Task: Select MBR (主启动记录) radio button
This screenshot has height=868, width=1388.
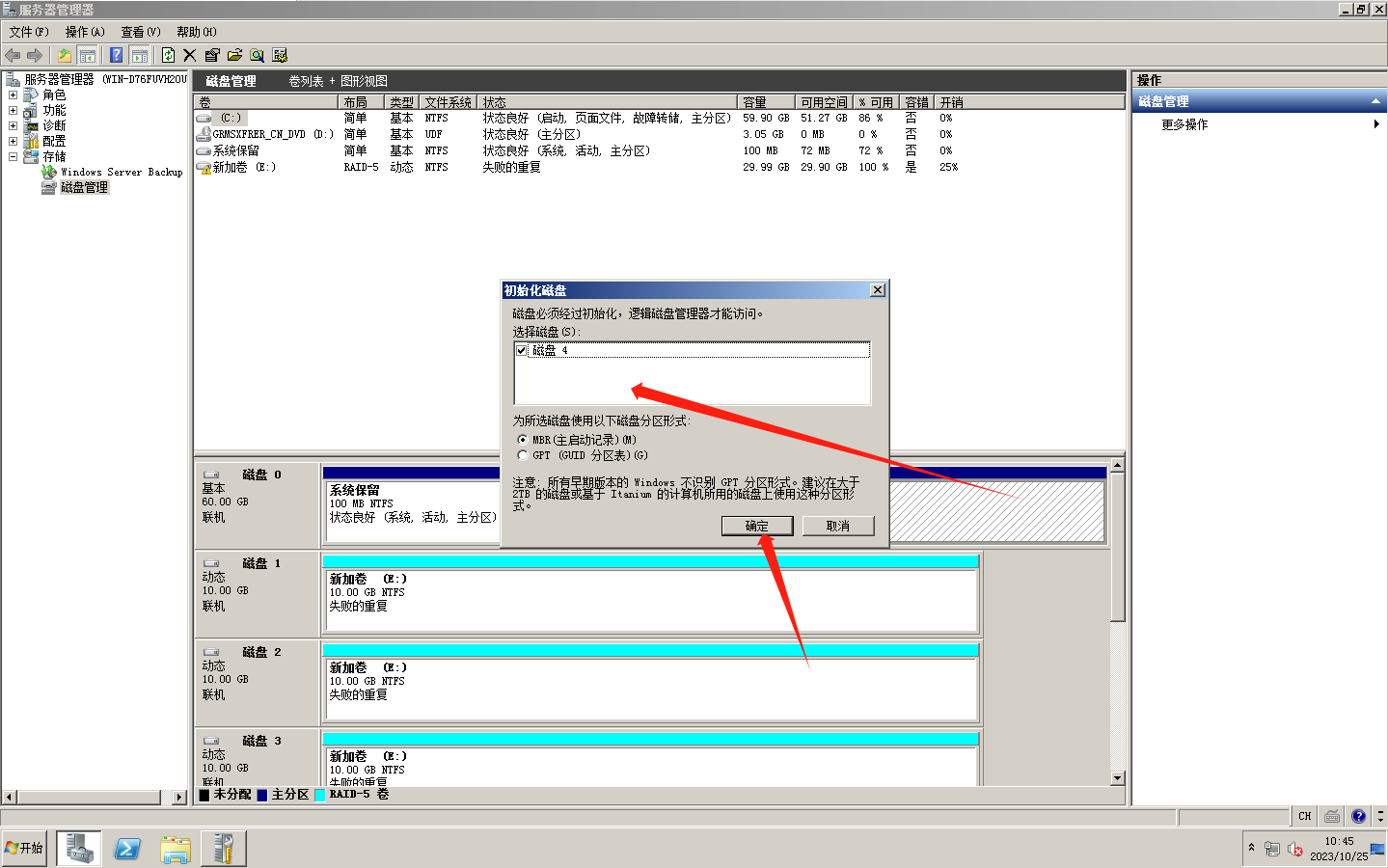Action: pos(522,440)
